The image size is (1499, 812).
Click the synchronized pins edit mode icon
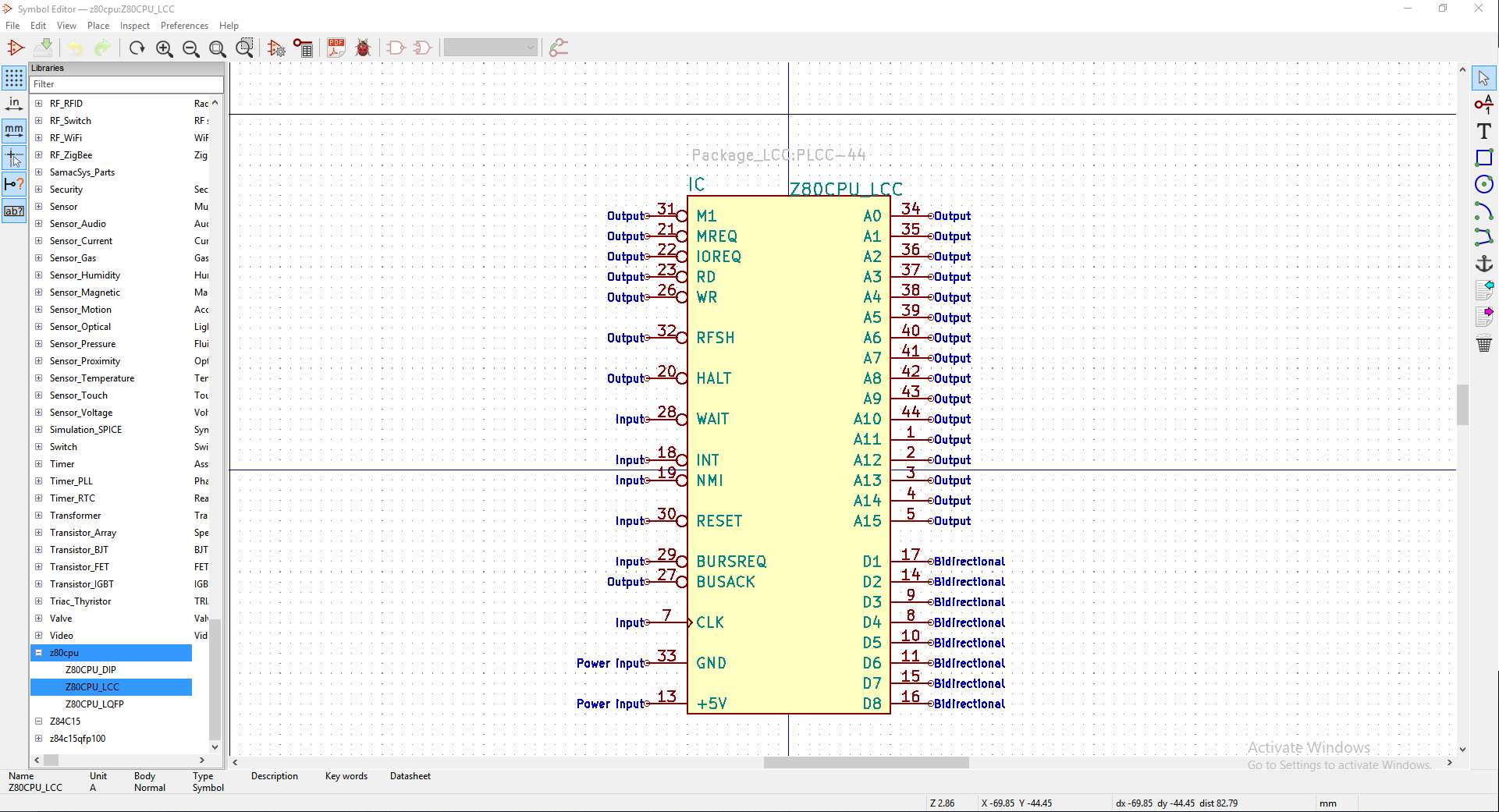559,48
